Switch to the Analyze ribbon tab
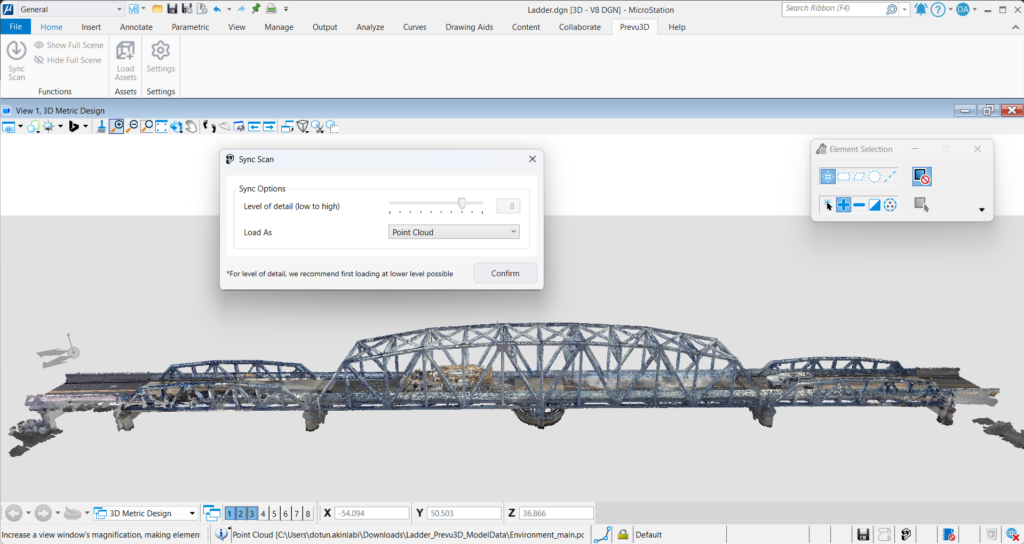This screenshot has height=544, width=1024. [x=370, y=27]
